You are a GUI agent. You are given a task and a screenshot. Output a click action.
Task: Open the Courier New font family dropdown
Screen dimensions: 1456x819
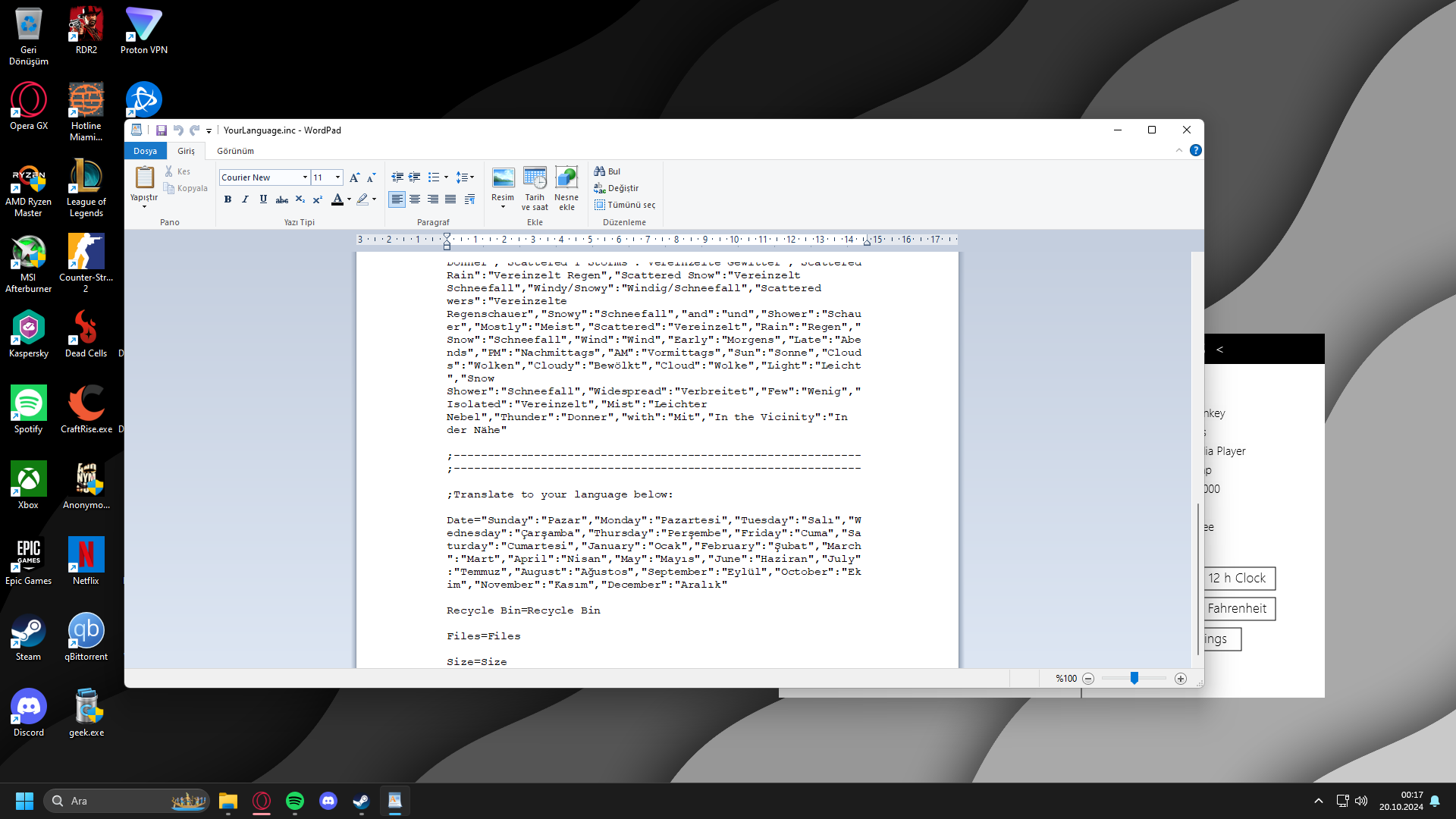click(x=305, y=177)
